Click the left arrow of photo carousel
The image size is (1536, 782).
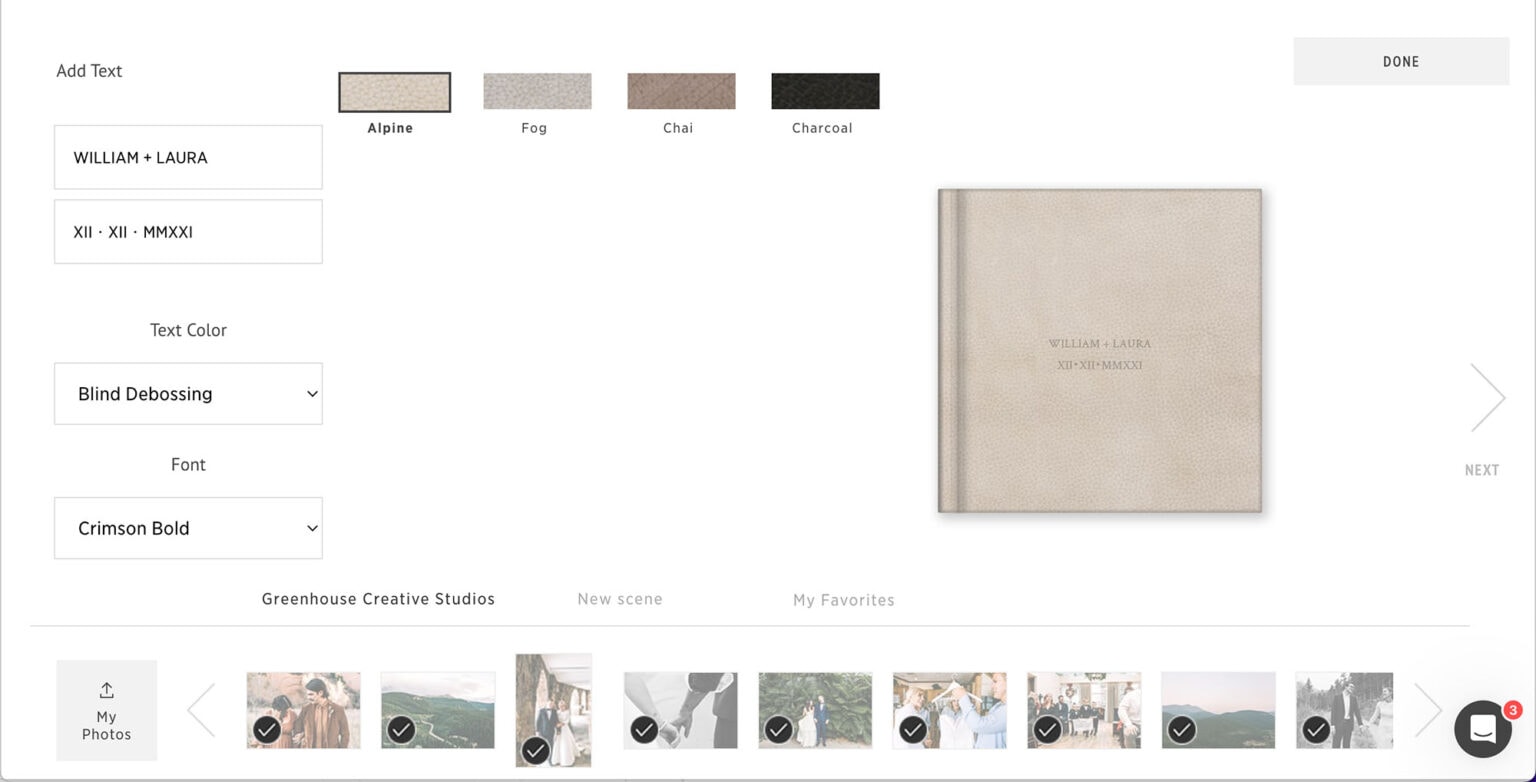click(x=202, y=710)
